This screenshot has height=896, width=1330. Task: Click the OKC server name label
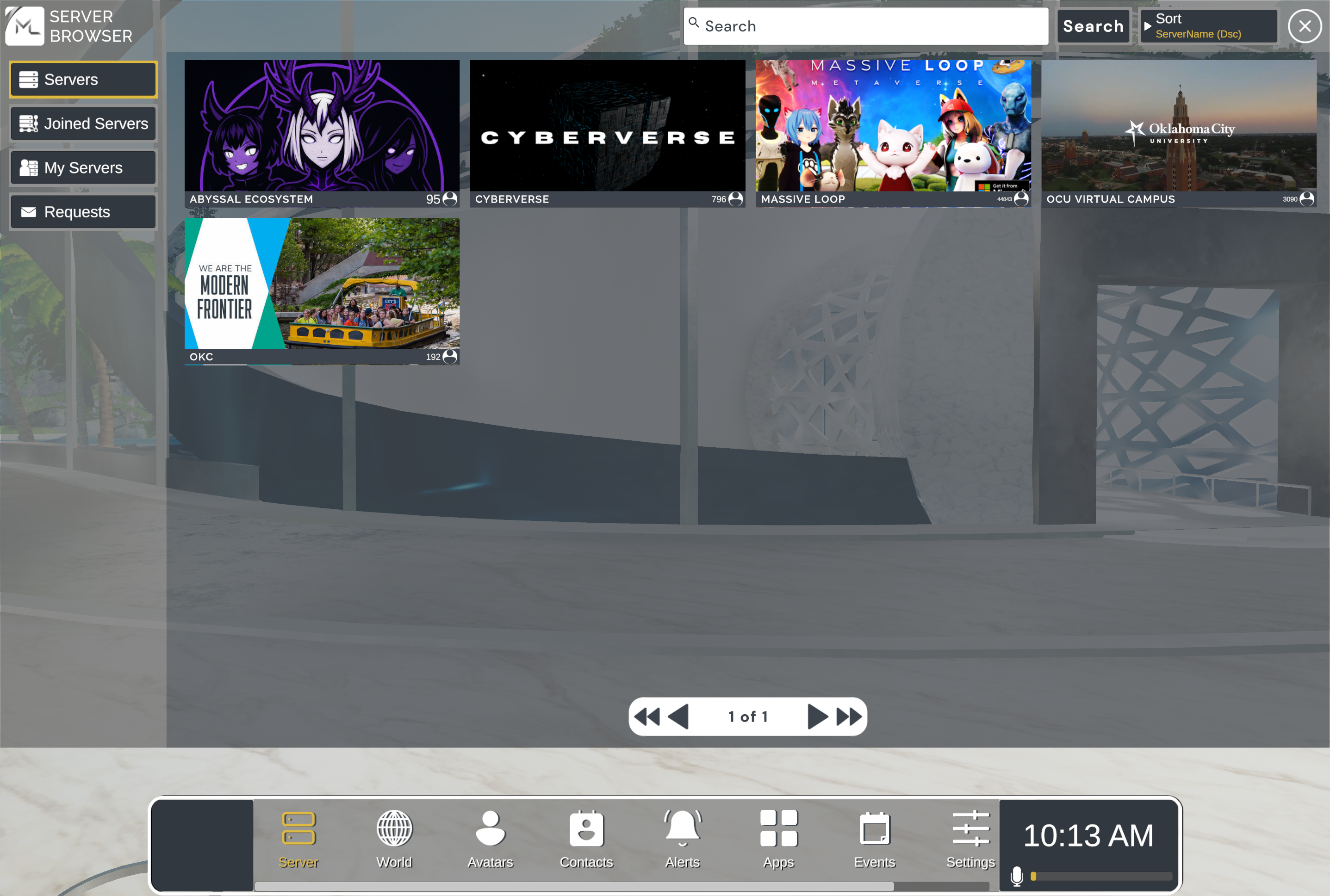click(201, 357)
